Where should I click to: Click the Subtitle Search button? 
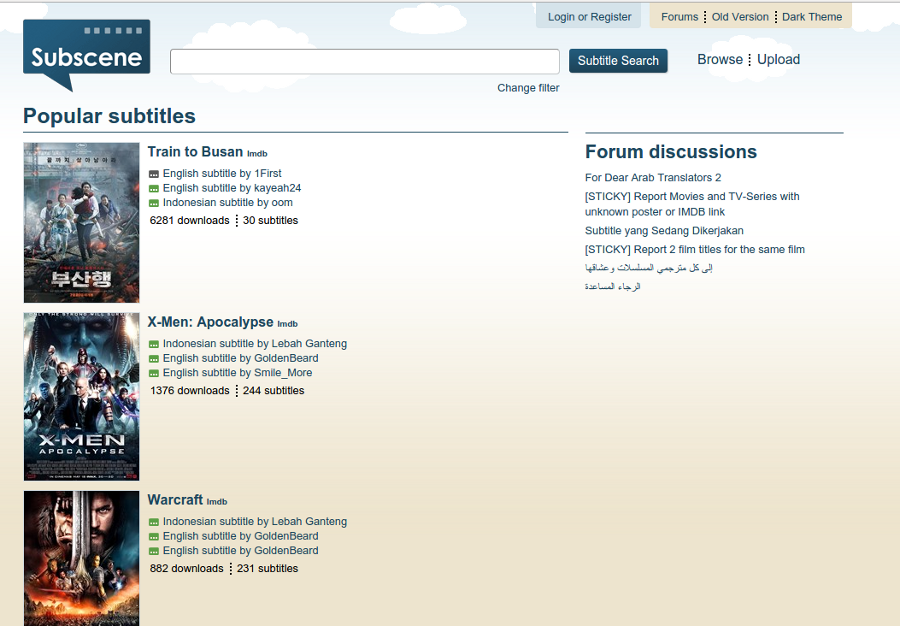click(x=618, y=61)
